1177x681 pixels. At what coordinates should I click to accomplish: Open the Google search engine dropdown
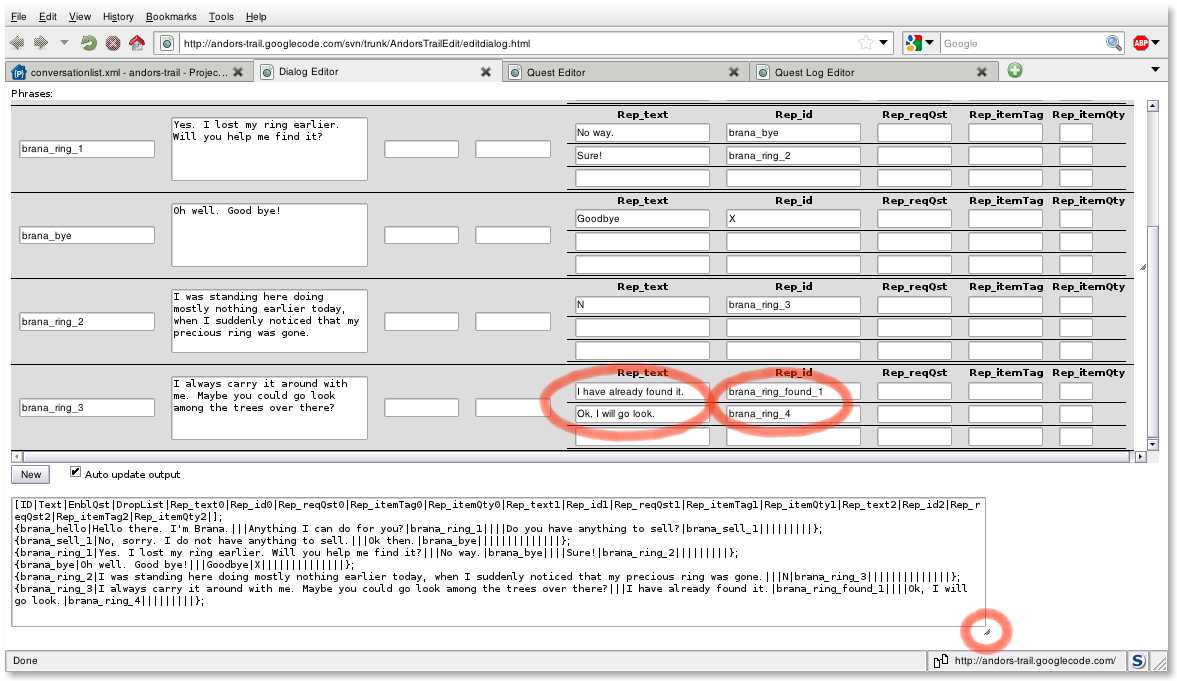point(919,43)
